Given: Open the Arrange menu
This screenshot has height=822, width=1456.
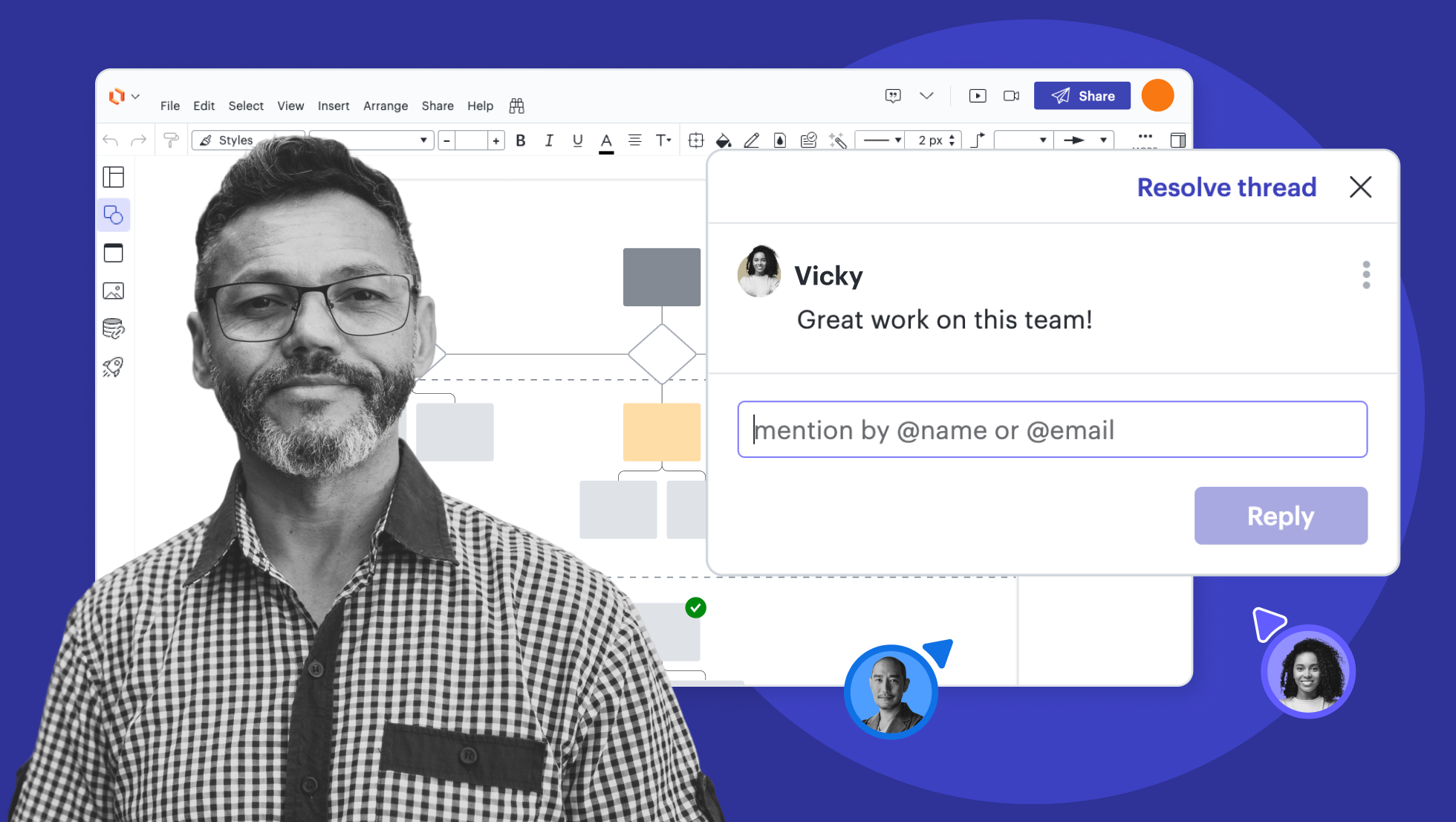Looking at the screenshot, I should point(385,106).
